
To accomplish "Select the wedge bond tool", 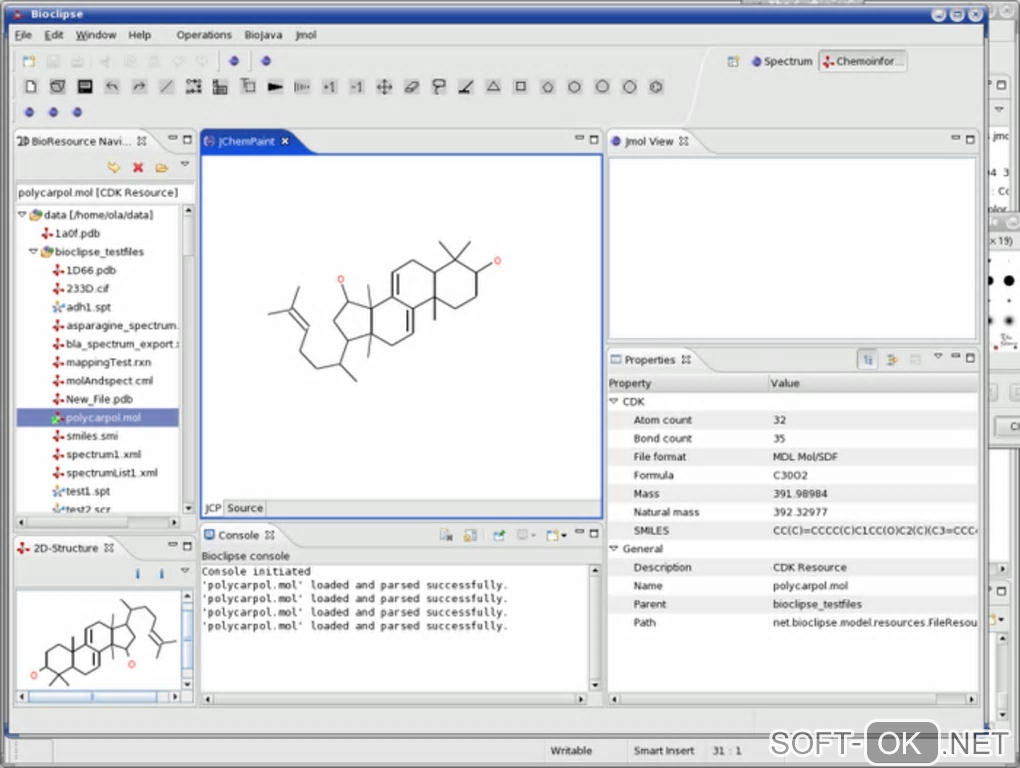I will pyautogui.click(x=275, y=86).
